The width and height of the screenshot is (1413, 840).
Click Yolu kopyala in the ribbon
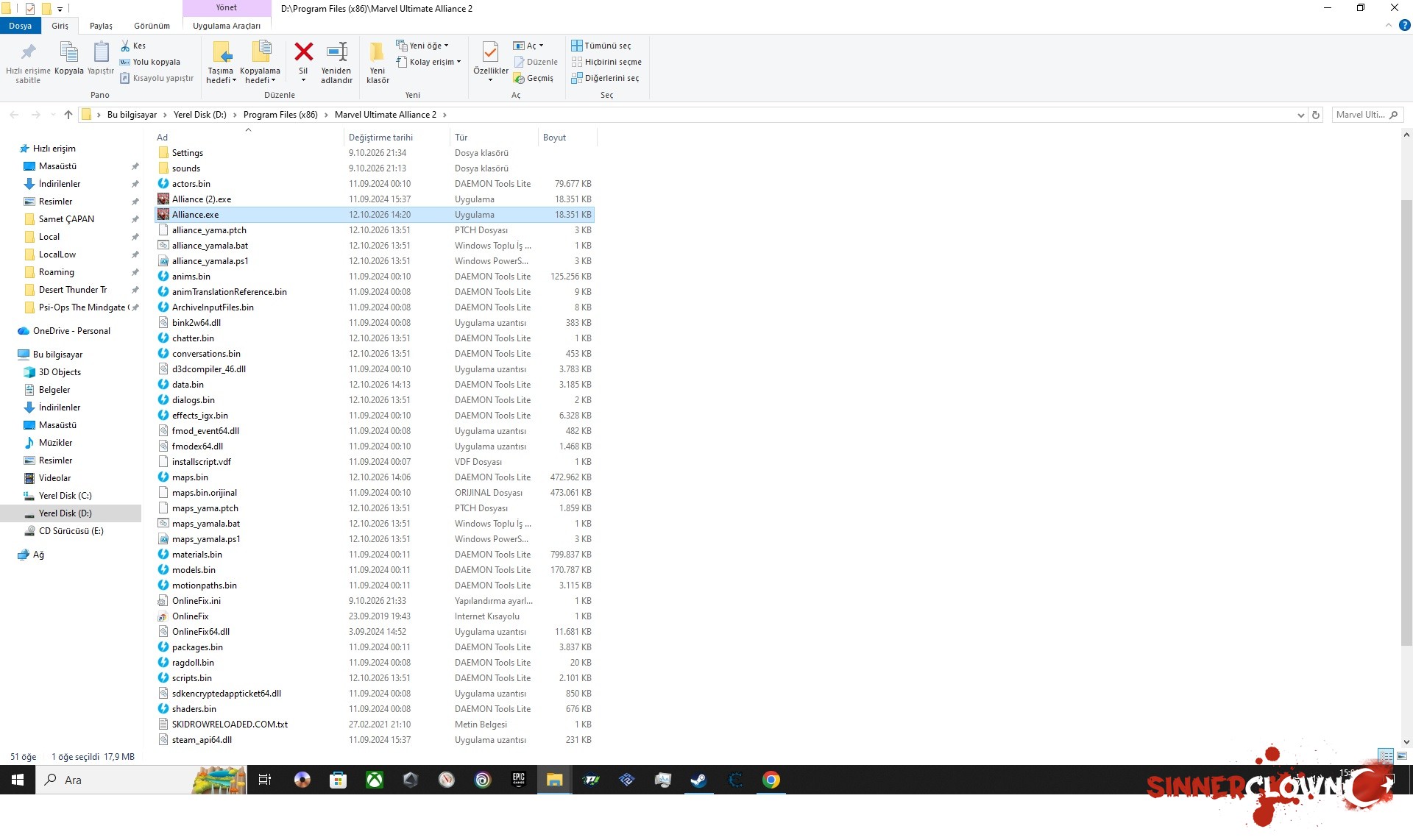(x=150, y=62)
